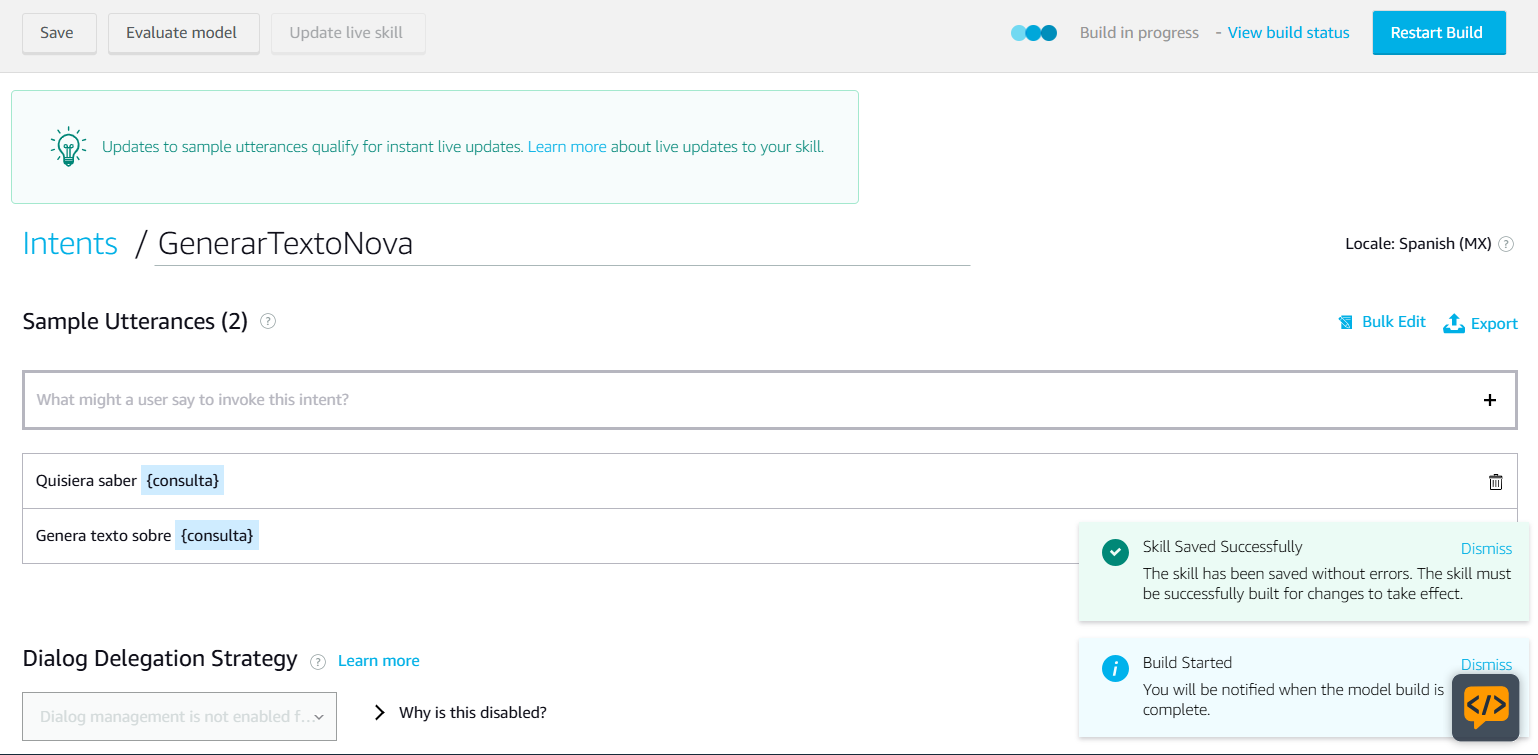Click the help icon beside Dialog Delegation Strategy
This screenshot has width=1538, height=755.
point(318,661)
